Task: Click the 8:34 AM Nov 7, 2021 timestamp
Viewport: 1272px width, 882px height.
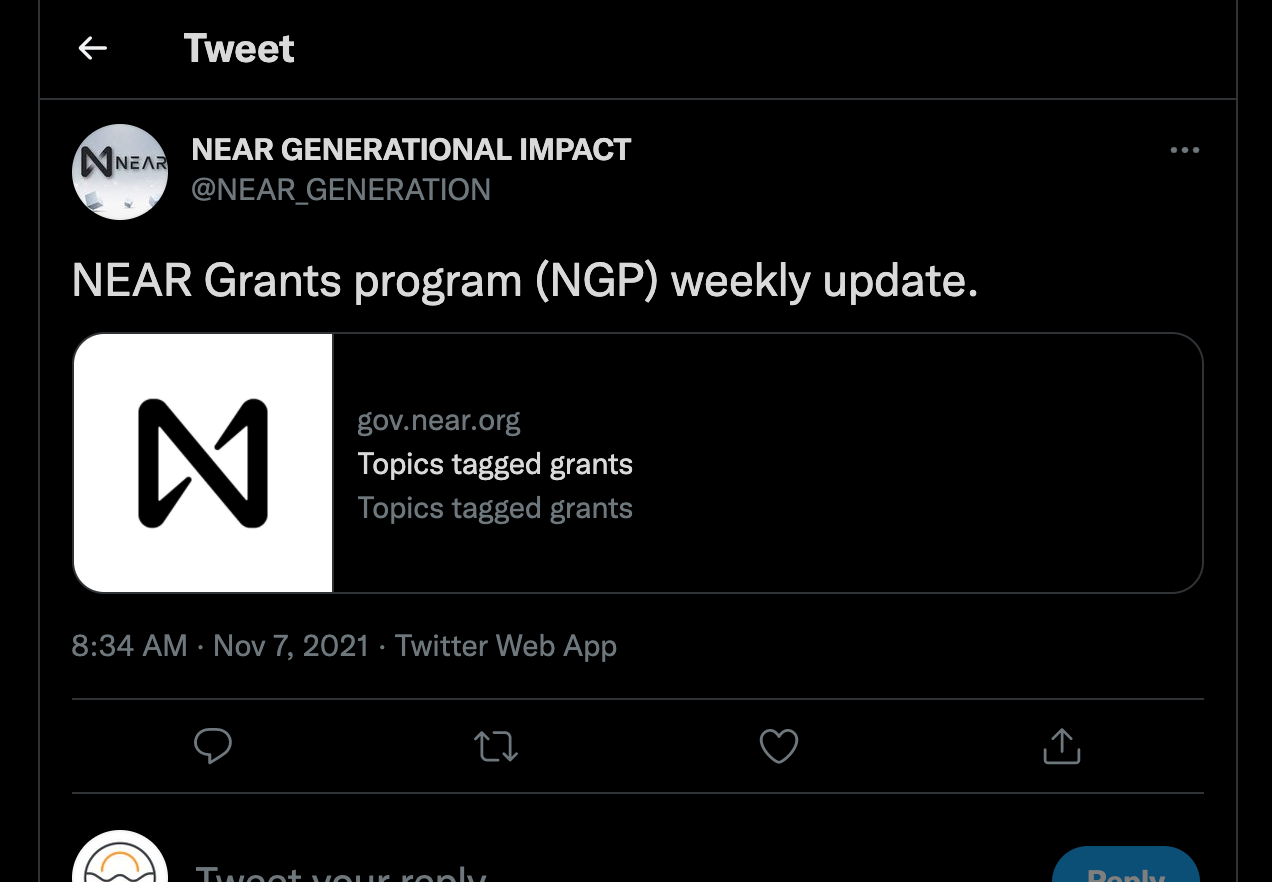Action: click(x=221, y=646)
